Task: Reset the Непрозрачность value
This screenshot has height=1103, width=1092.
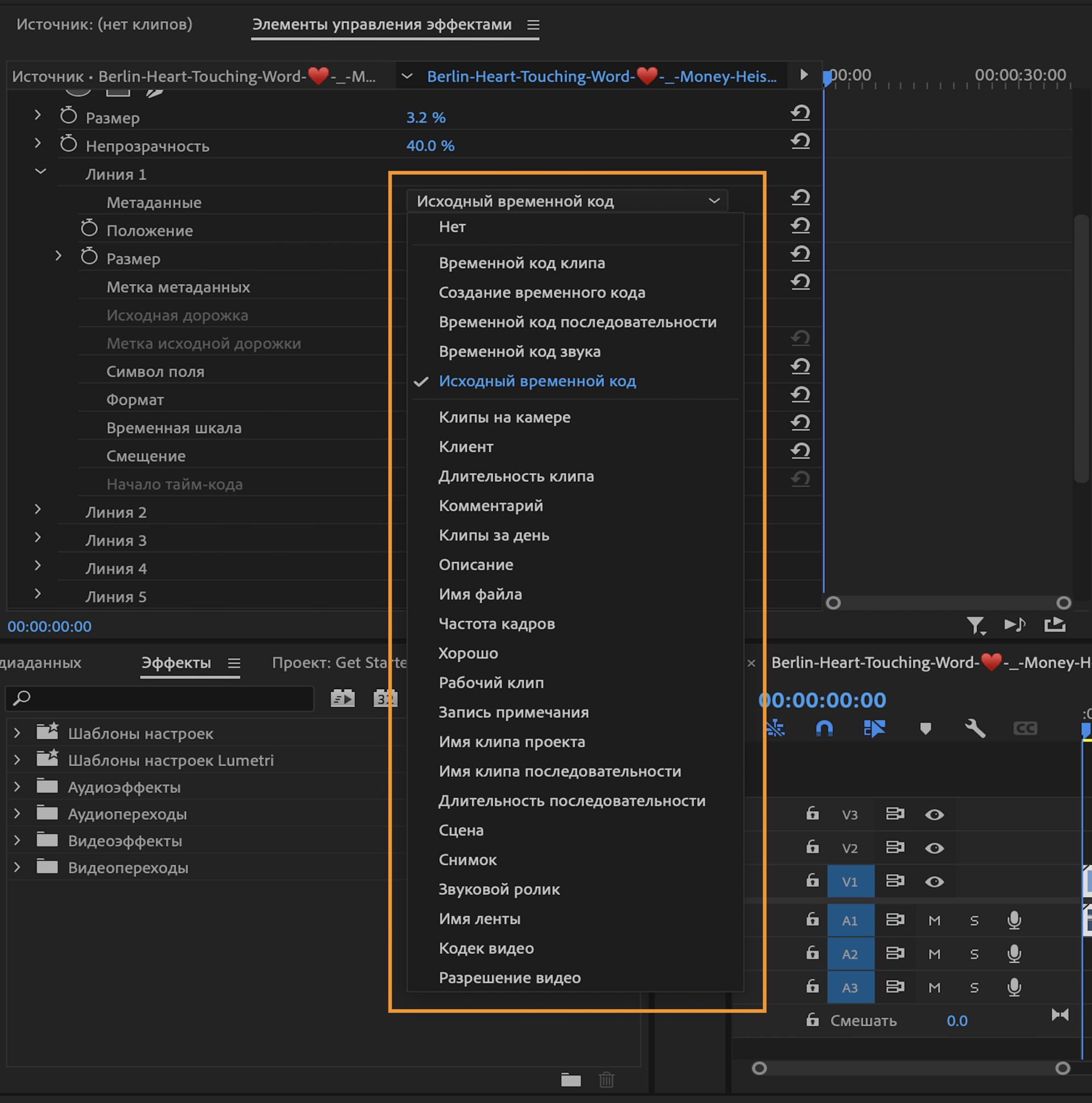Action: pyautogui.click(x=800, y=141)
